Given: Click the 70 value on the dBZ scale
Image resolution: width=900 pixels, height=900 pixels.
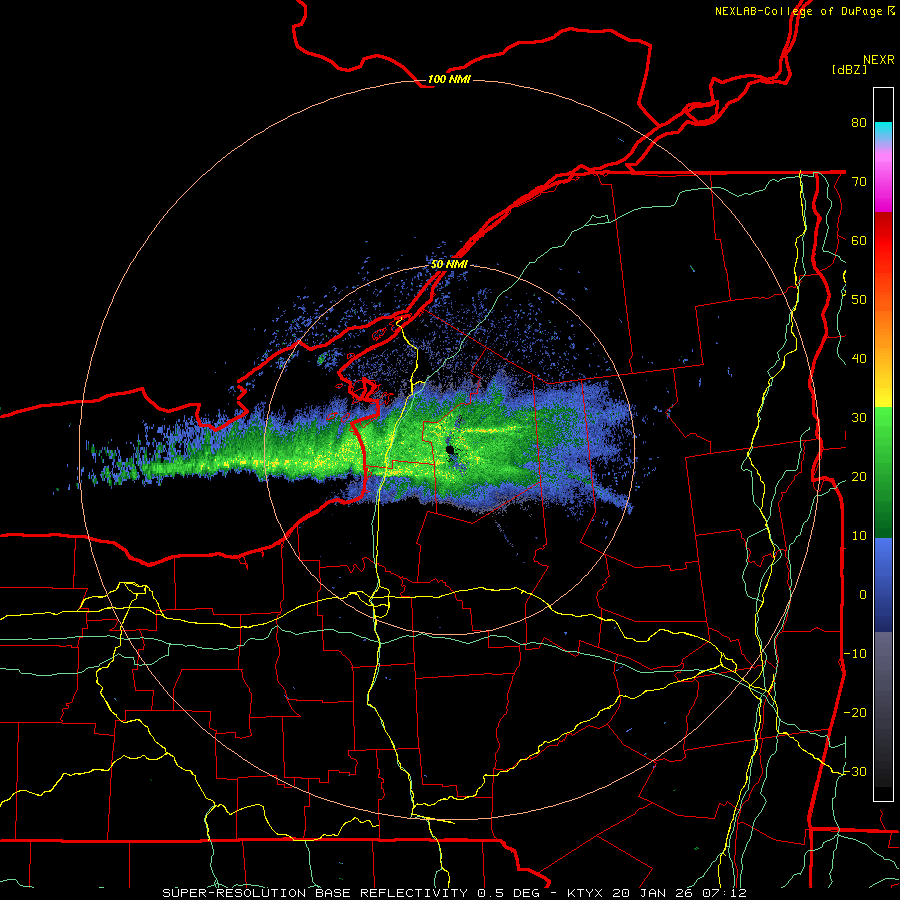Looking at the screenshot, I should pyautogui.click(x=859, y=181).
